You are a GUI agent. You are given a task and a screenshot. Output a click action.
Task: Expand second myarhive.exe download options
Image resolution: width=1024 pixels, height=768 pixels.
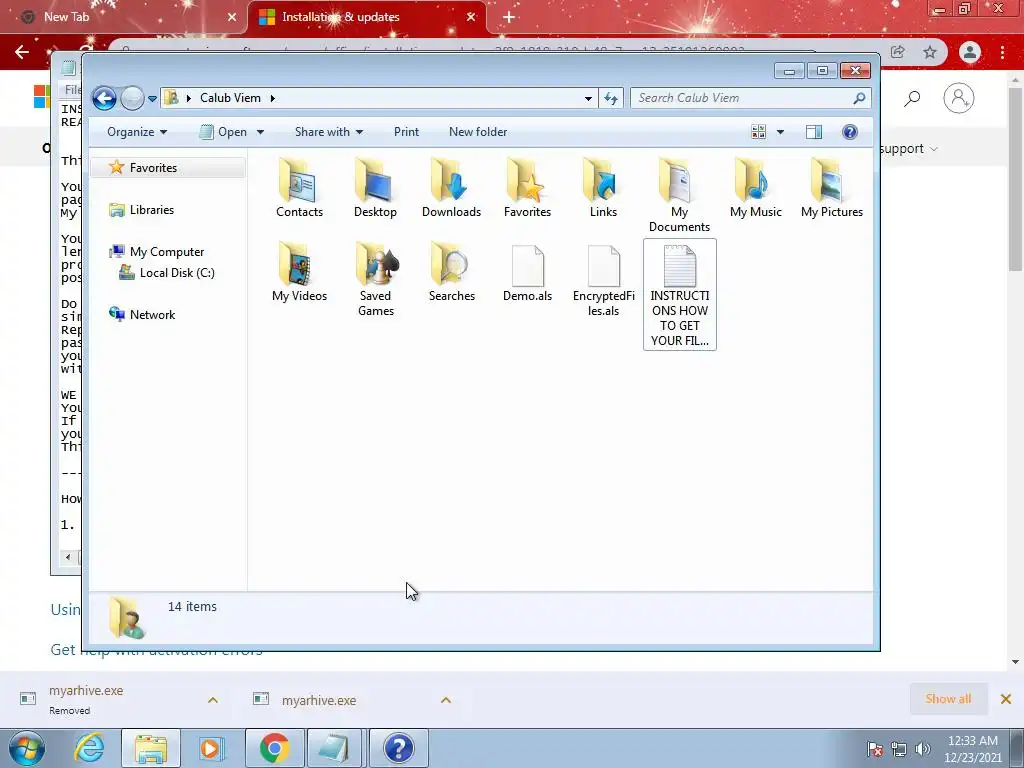tap(446, 700)
